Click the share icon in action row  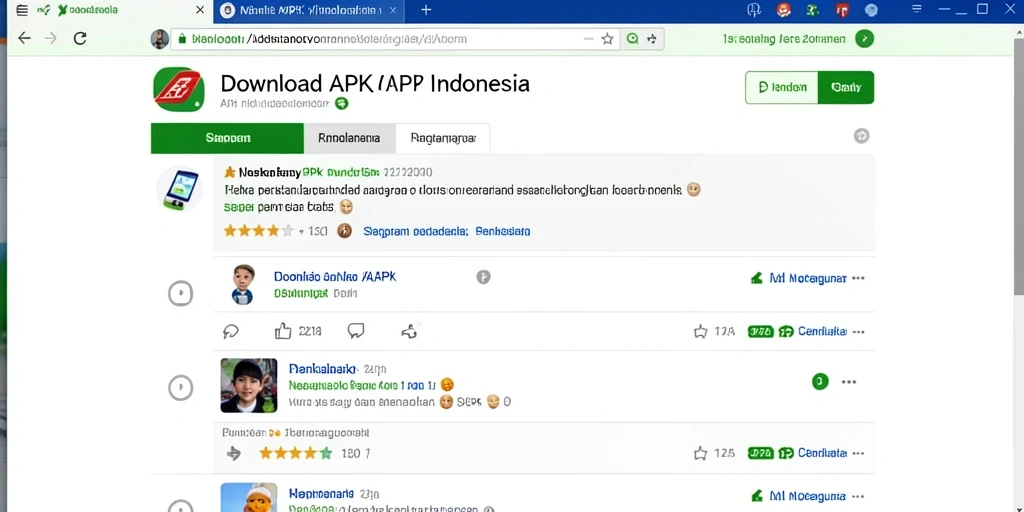click(x=409, y=331)
